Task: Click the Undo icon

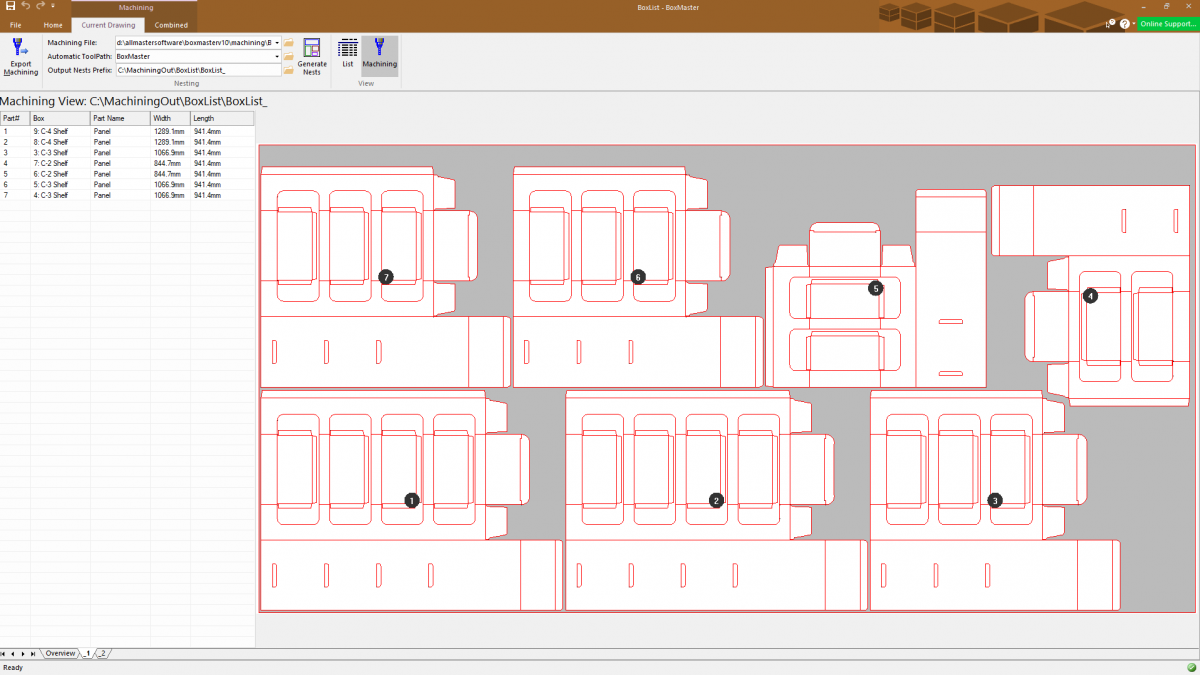Action: point(25,5)
